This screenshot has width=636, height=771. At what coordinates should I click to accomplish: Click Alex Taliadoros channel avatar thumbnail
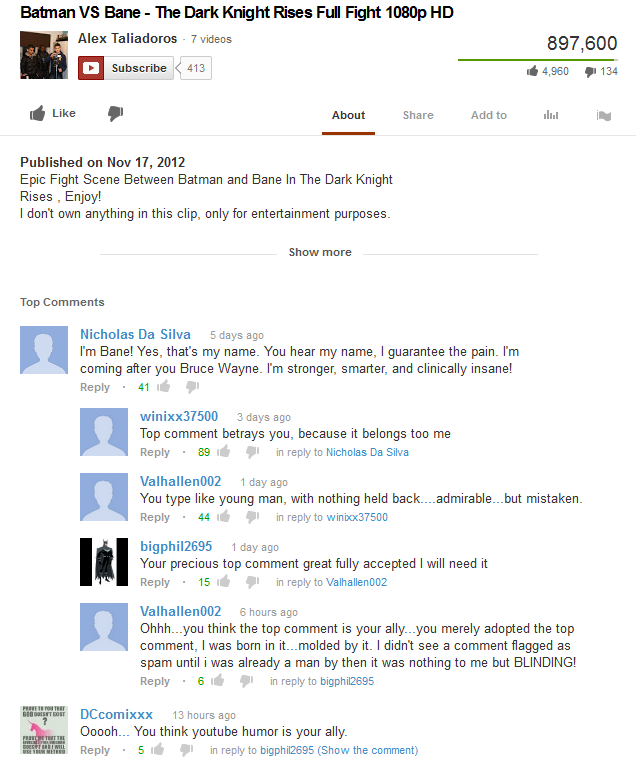(x=44, y=55)
